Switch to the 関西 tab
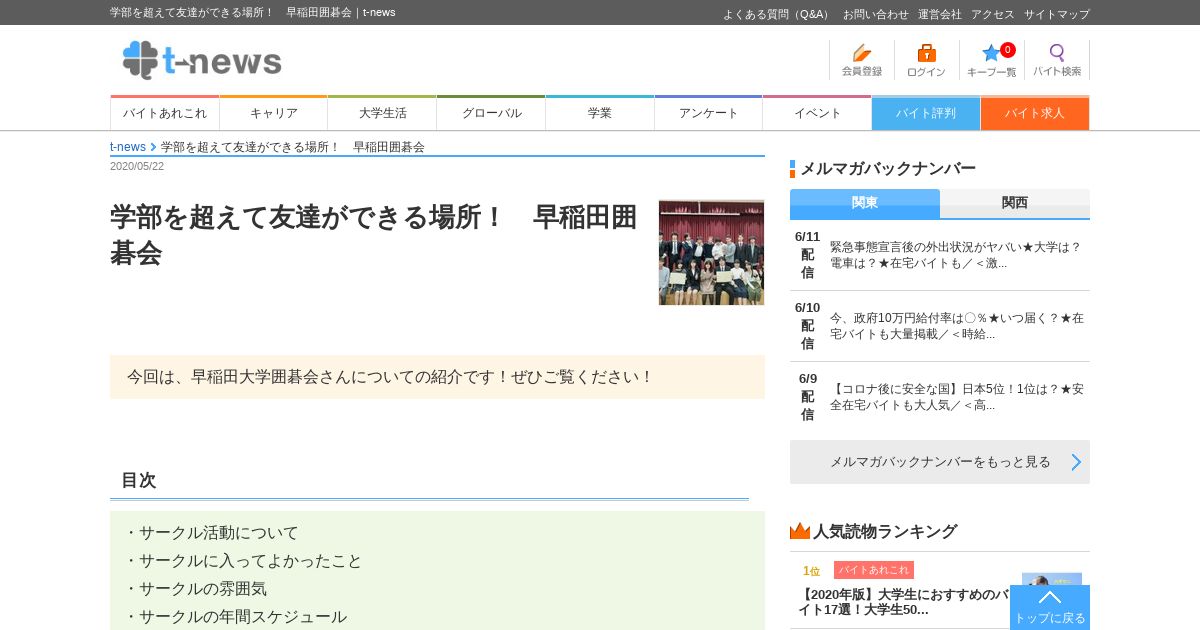 pyautogui.click(x=1015, y=203)
